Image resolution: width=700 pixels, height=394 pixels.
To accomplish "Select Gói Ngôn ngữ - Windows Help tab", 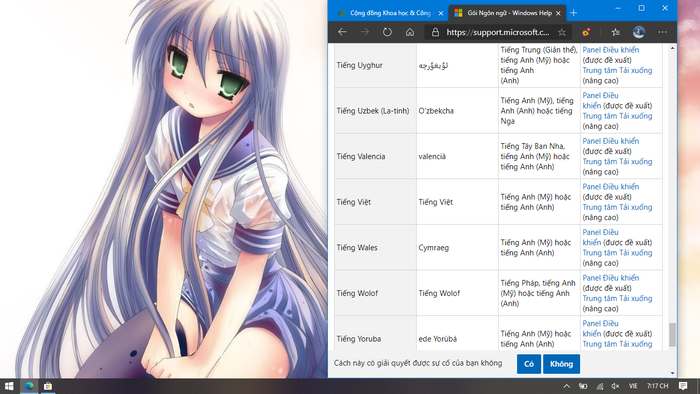I will click(507, 13).
